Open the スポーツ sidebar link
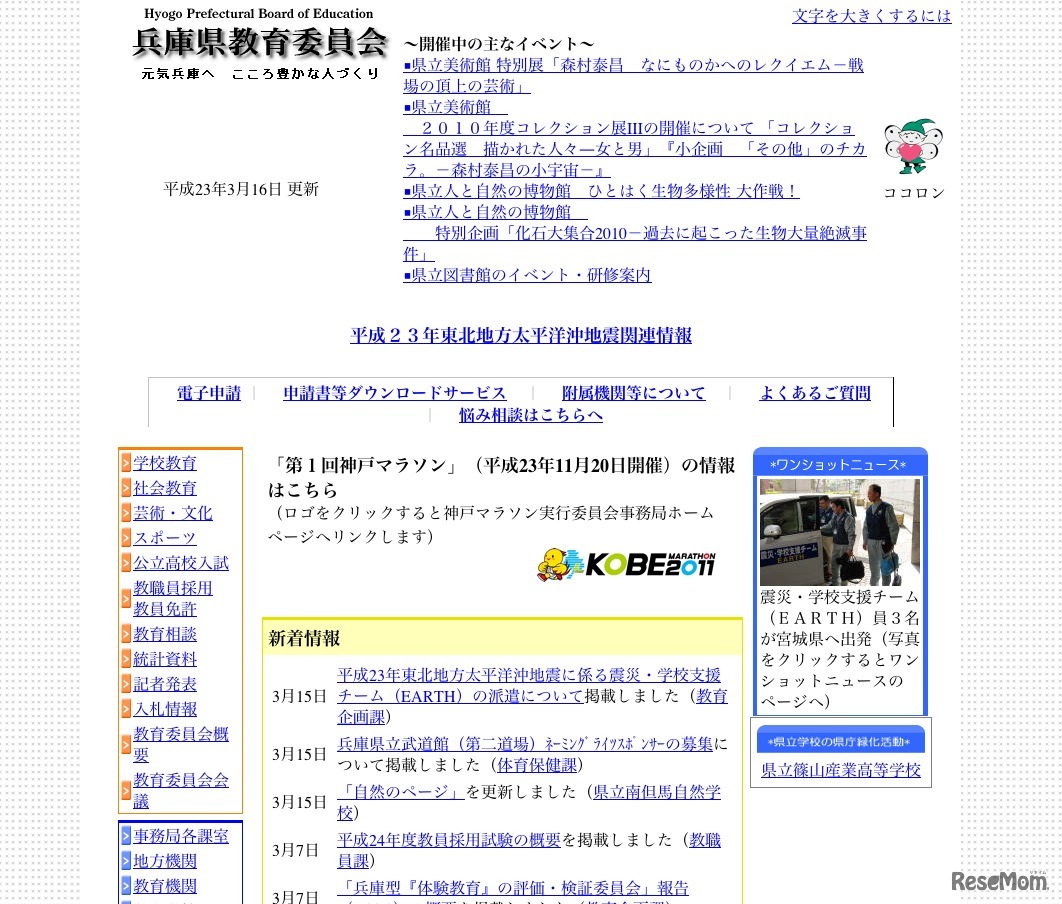The image size is (1062, 904). tap(164, 538)
